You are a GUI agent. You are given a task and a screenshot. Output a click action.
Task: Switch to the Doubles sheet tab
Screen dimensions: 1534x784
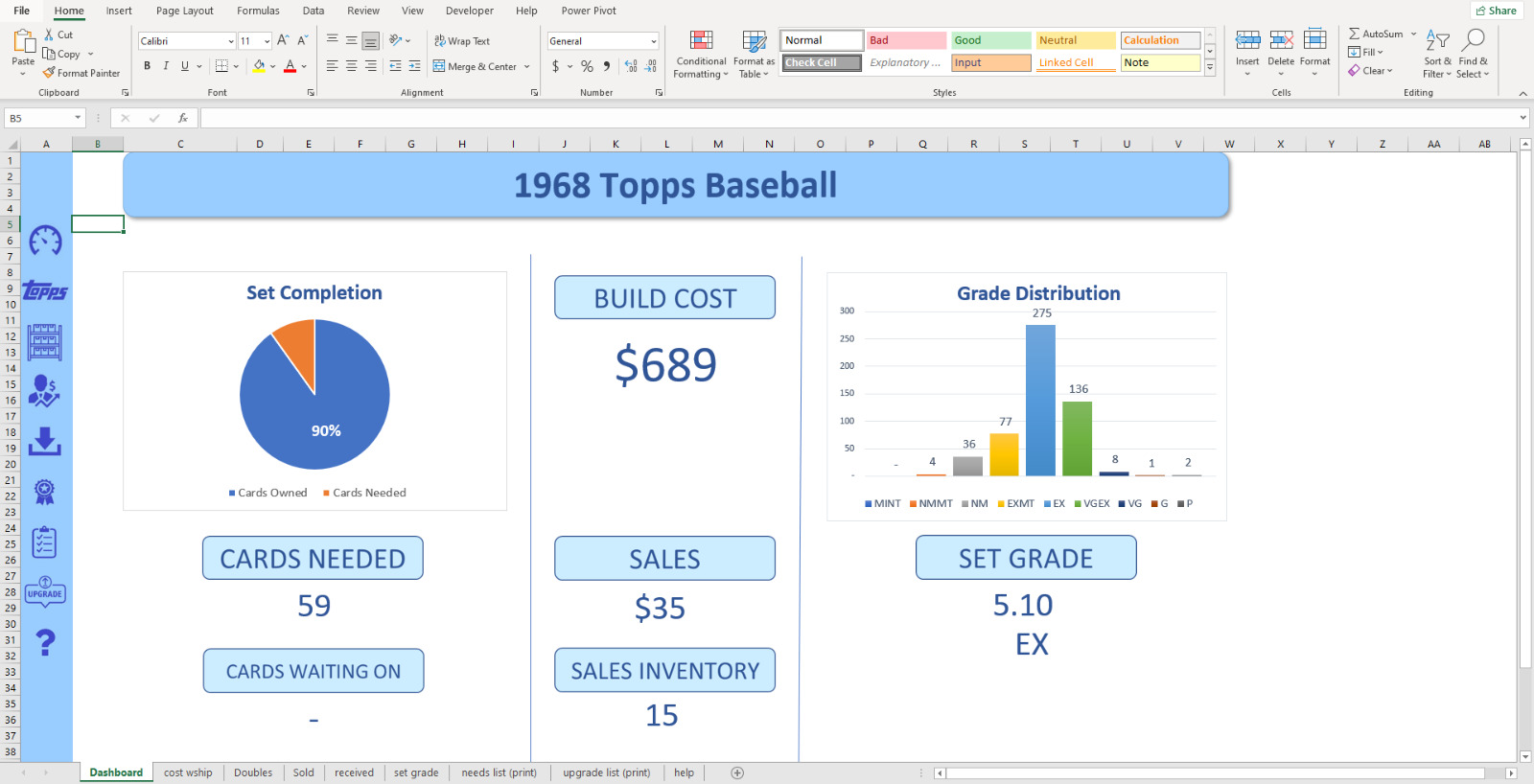pos(253,772)
